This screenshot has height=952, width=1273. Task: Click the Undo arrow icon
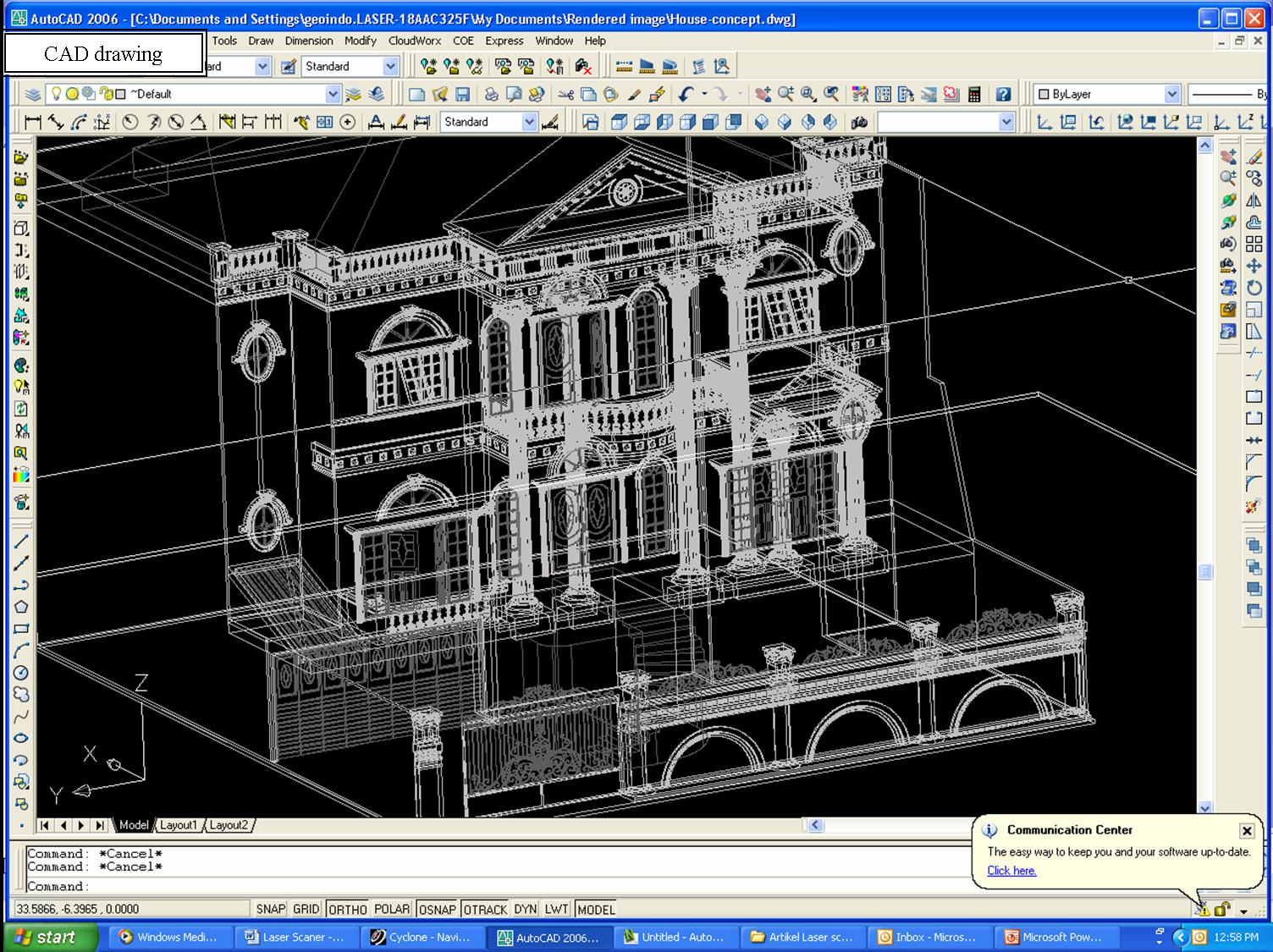(x=686, y=94)
